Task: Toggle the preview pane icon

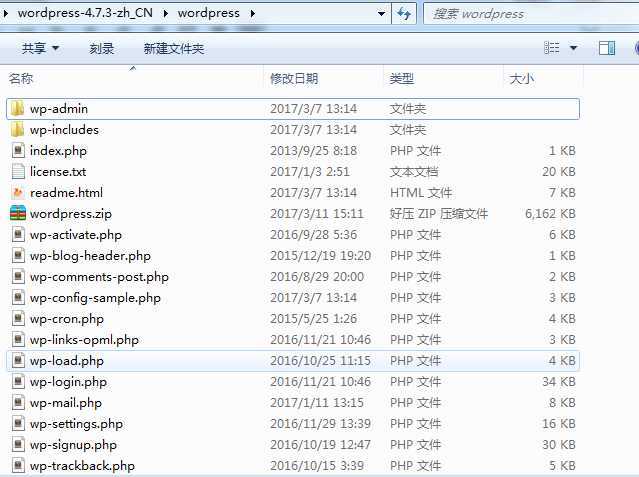Action: point(607,48)
